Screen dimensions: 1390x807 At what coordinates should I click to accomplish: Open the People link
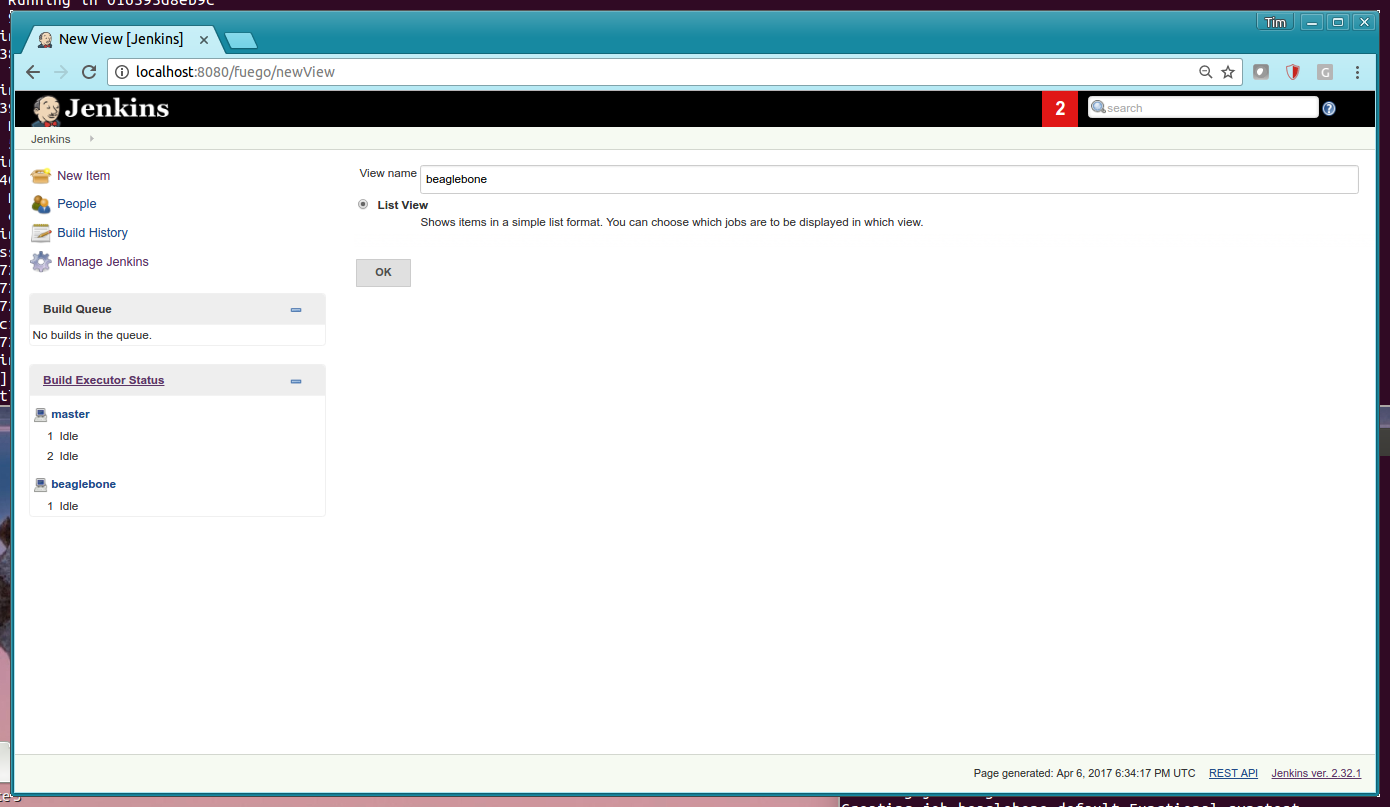[77, 204]
